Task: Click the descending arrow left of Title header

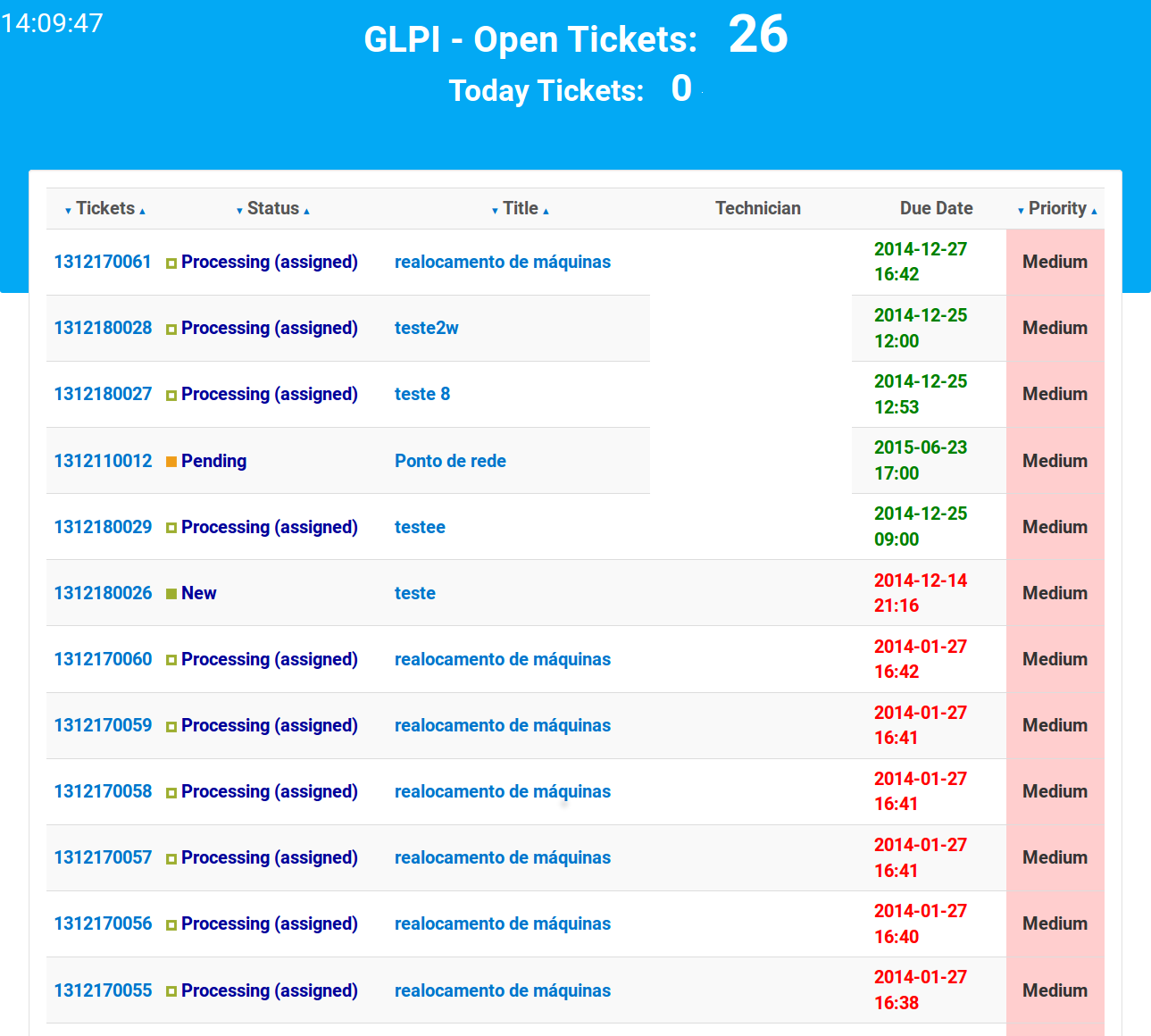Action: tap(495, 211)
